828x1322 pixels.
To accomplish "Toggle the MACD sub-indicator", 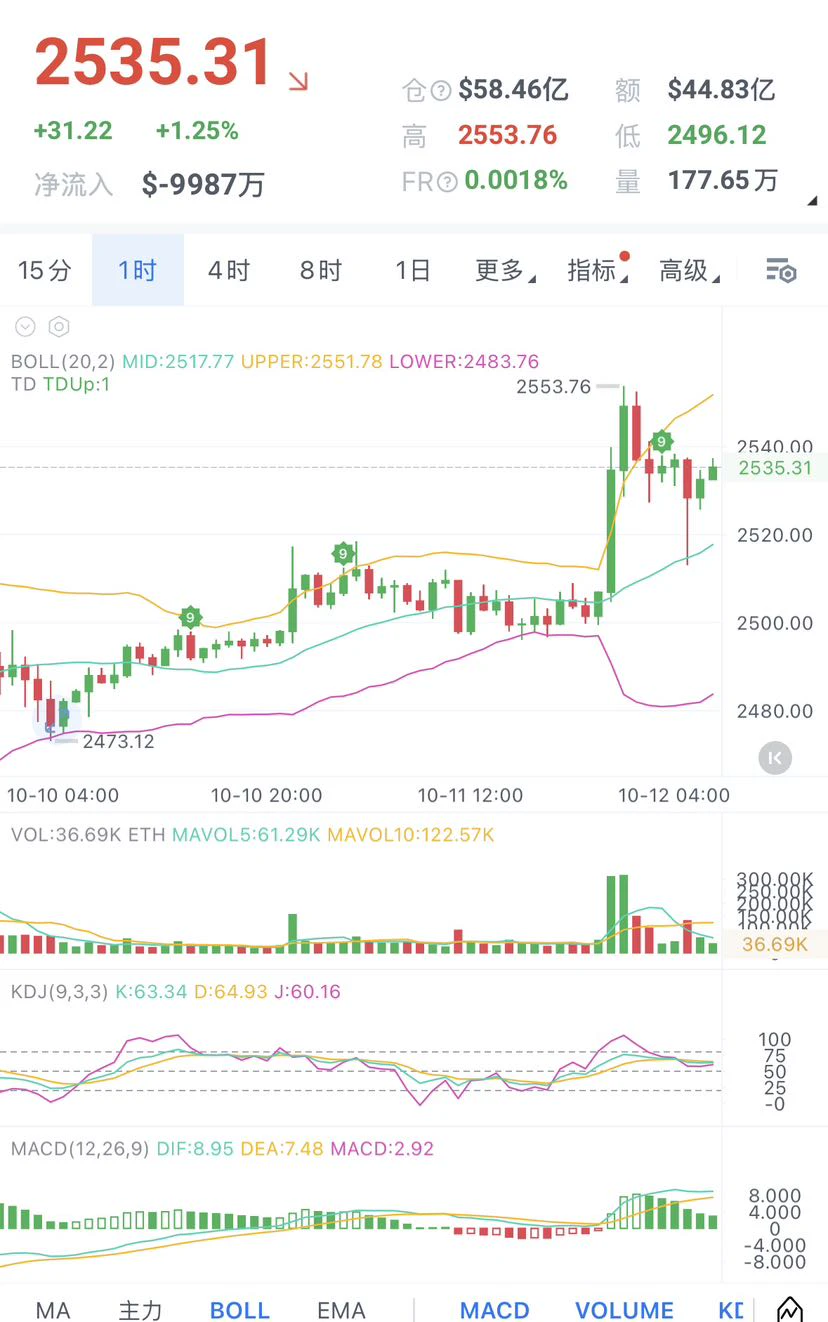I will pyautogui.click(x=495, y=1309).
